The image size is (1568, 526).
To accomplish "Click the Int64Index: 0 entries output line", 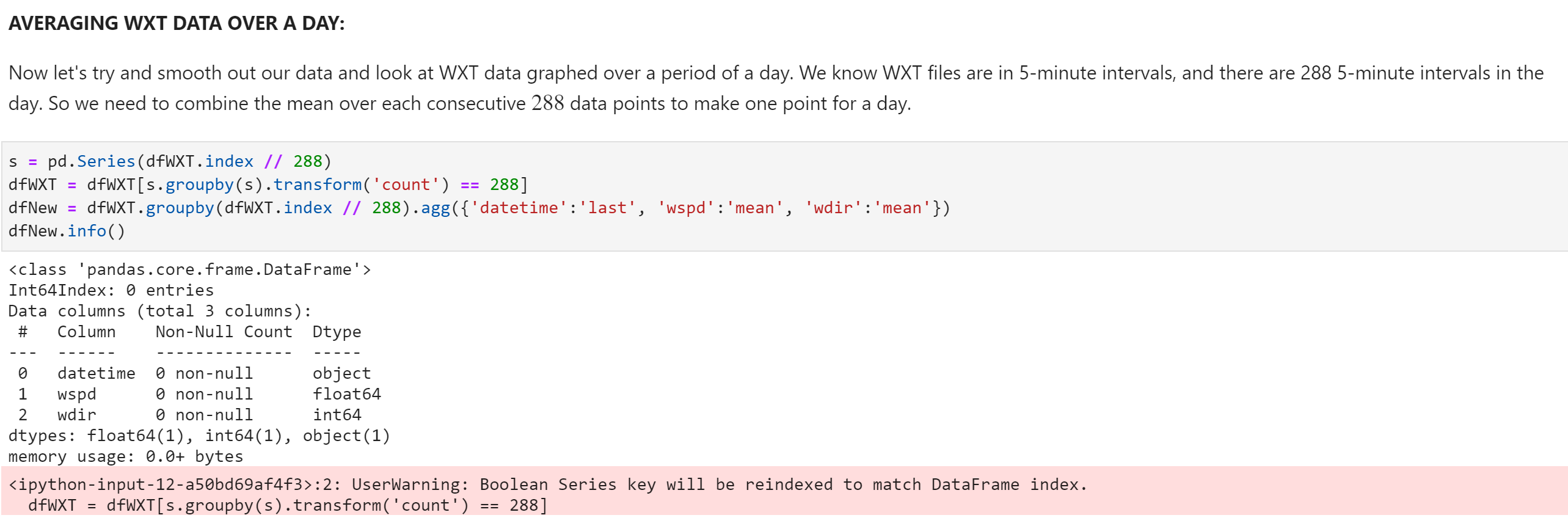I will click(111, 290).
